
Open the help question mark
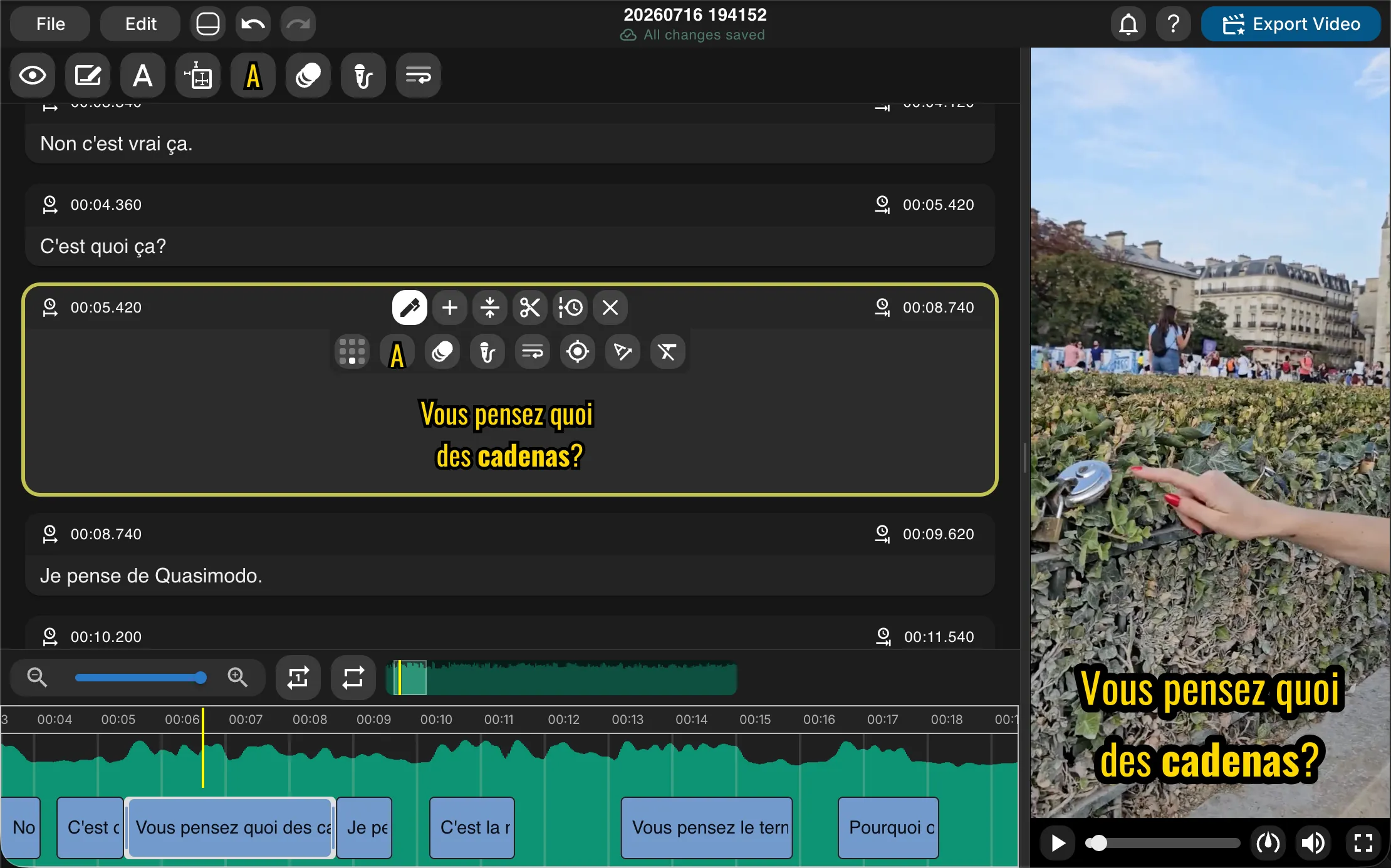1174,24
